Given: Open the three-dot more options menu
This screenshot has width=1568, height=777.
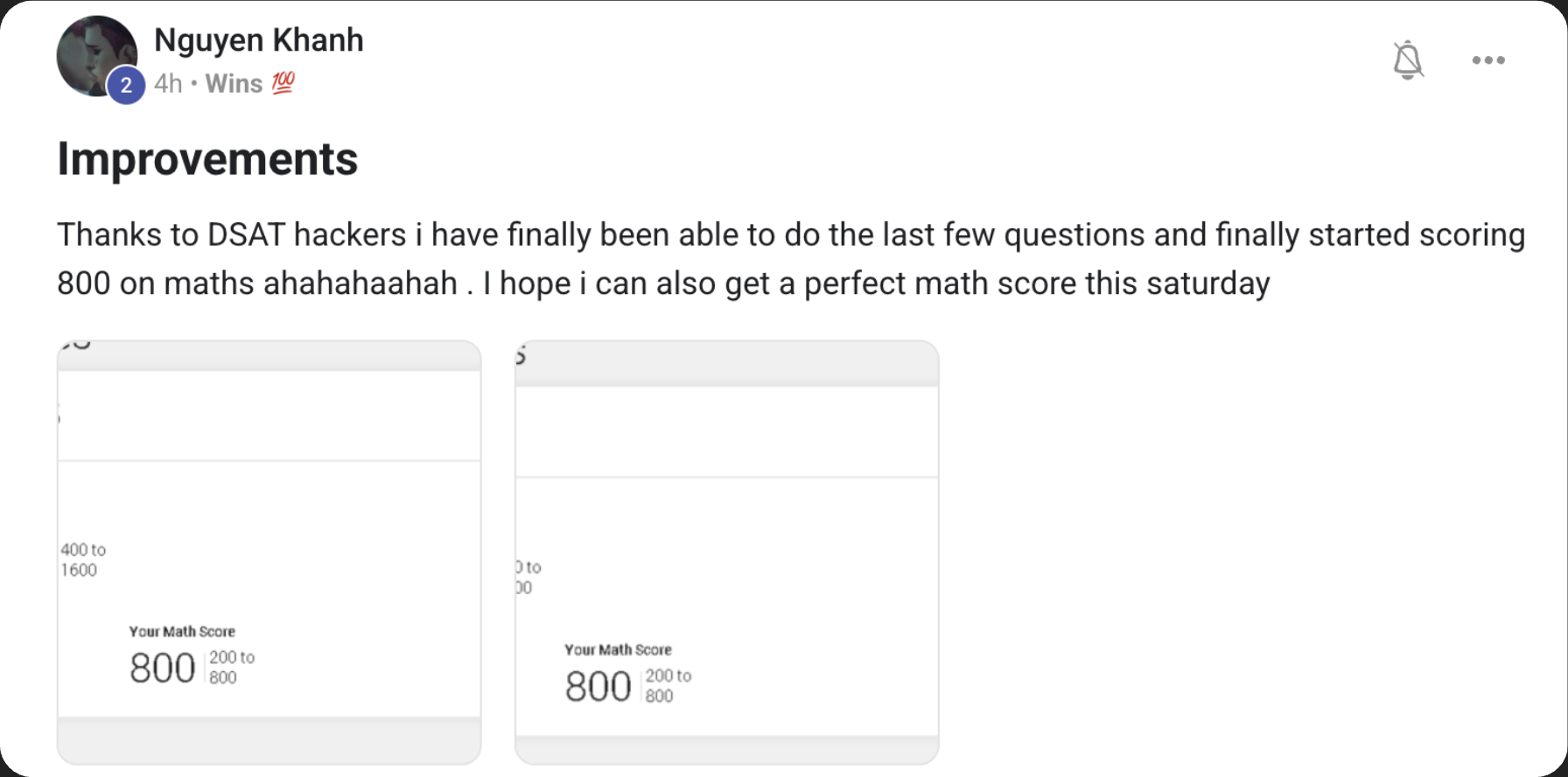Looking at the screenshot, I should [x=1487, y=59].
